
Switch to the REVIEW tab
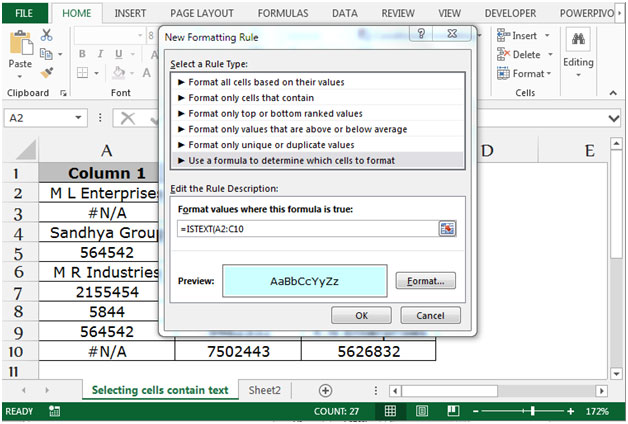click(x=398, y=13)
